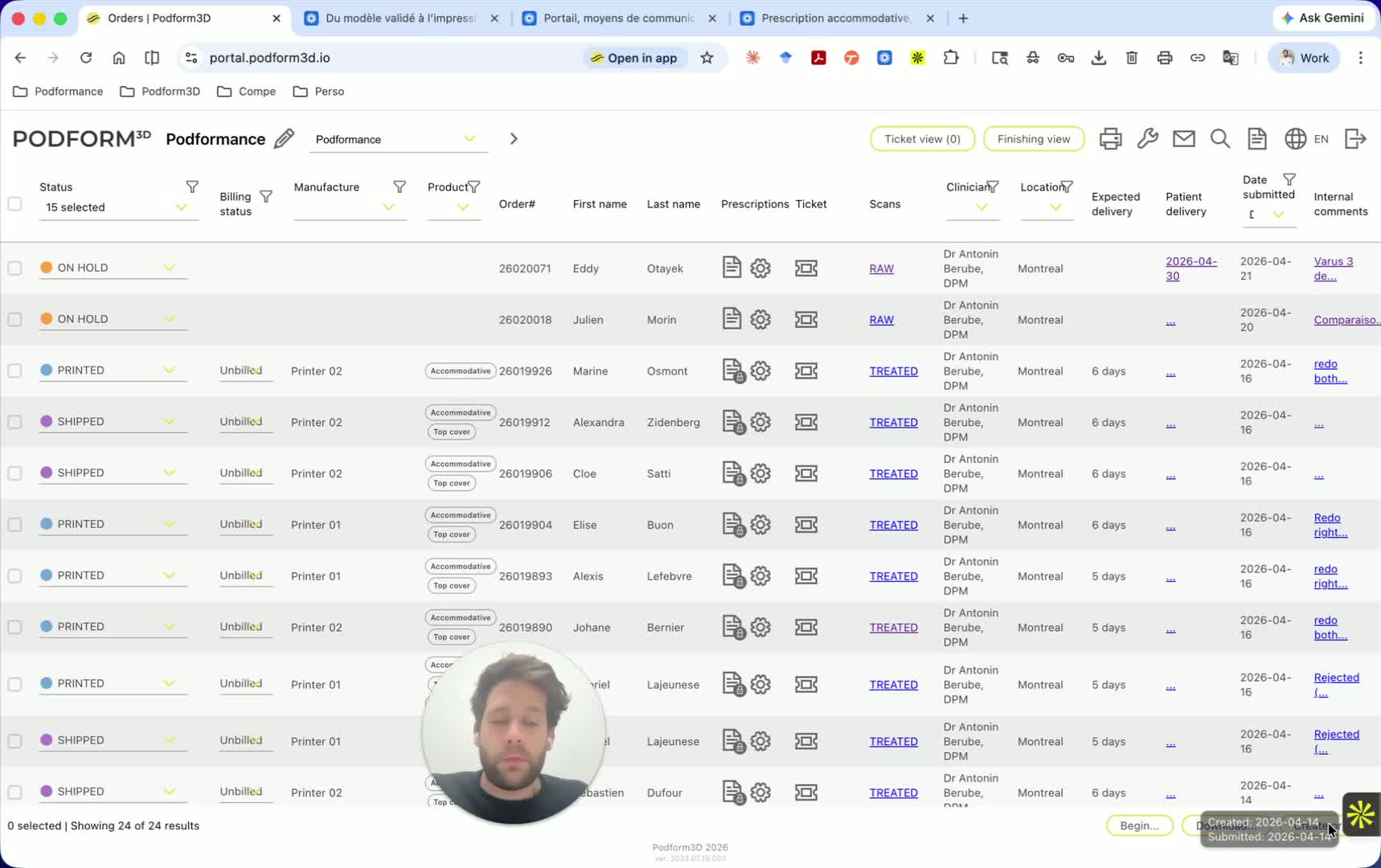Open the Billing status filter funnel

[266, 196]
